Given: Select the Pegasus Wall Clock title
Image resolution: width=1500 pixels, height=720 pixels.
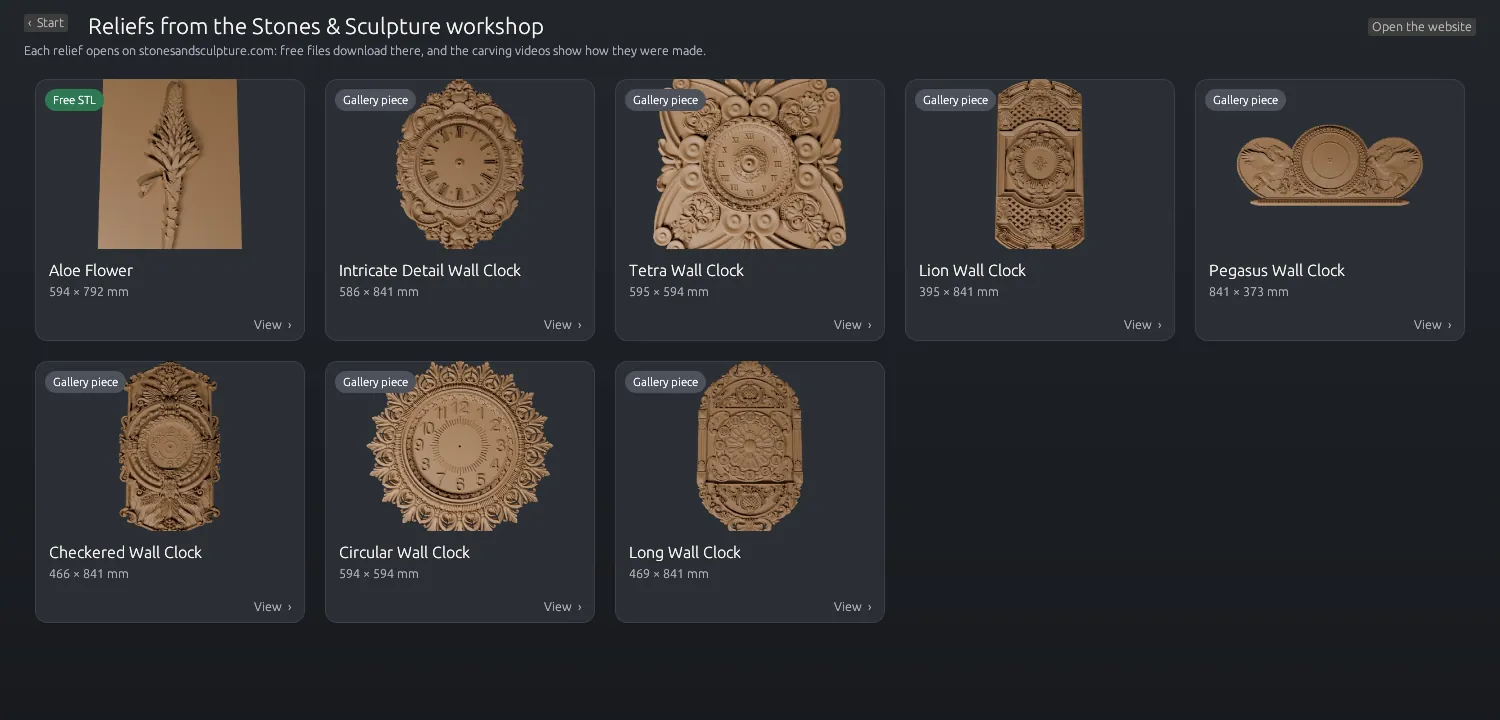Looking at the screenshot, I should pos(1277,270).
